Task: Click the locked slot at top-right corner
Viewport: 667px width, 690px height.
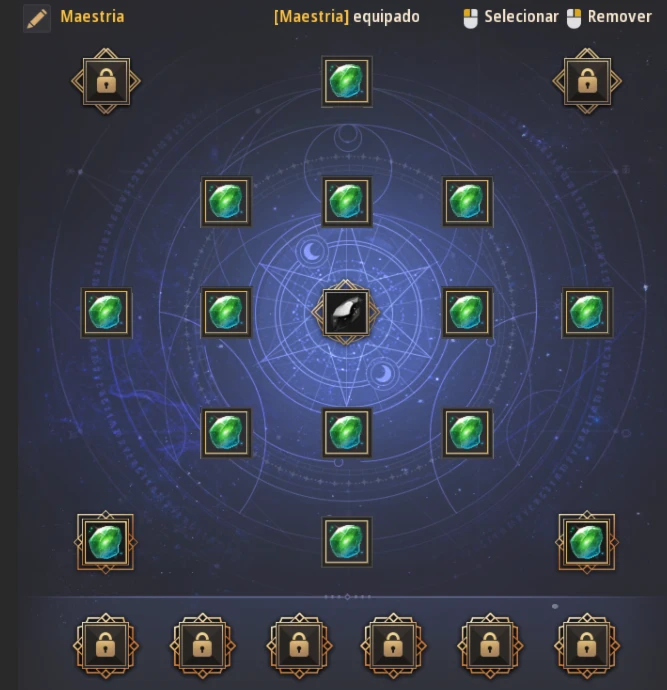Action: 587,81
